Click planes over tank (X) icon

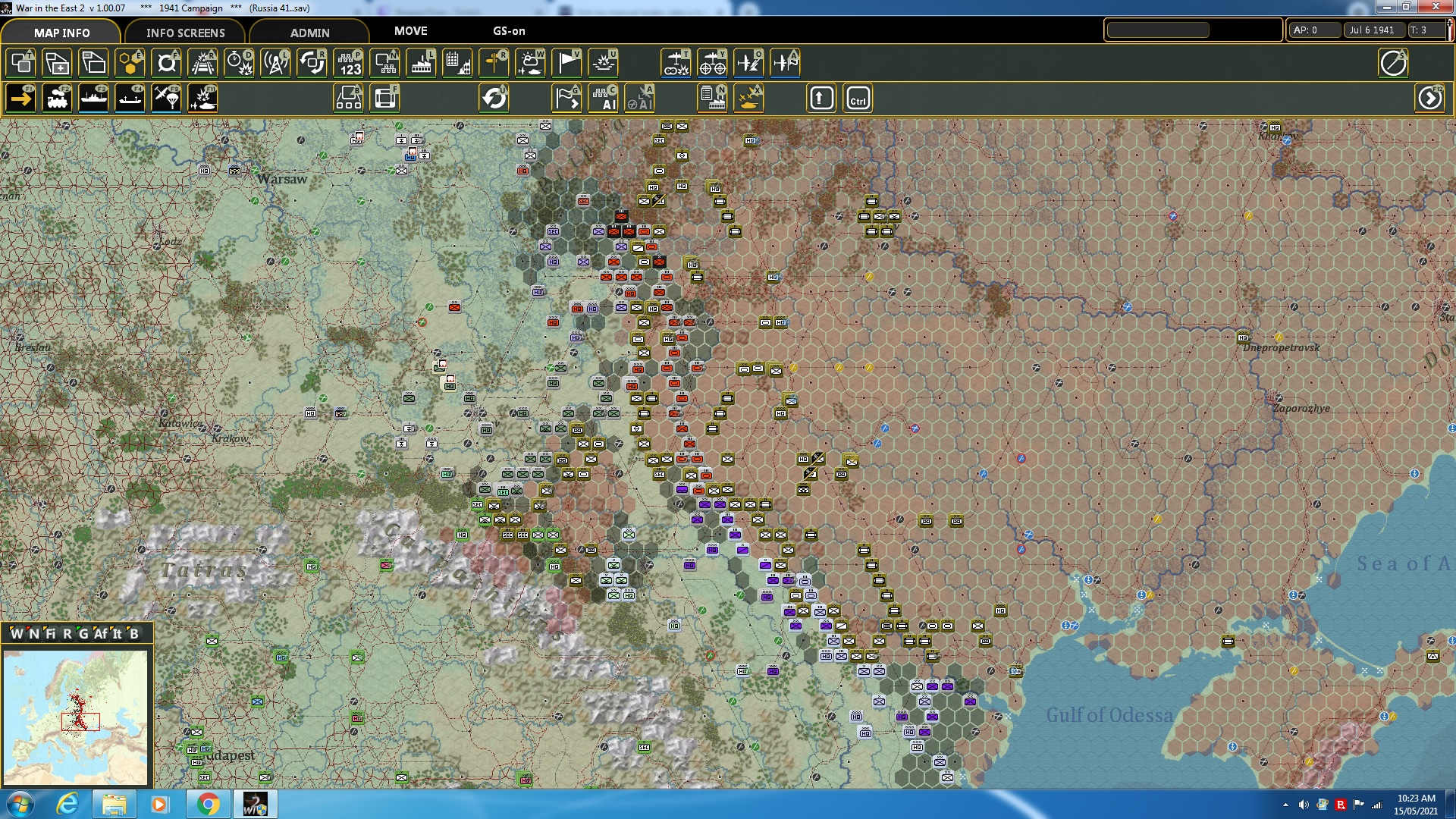click(748, 99)
